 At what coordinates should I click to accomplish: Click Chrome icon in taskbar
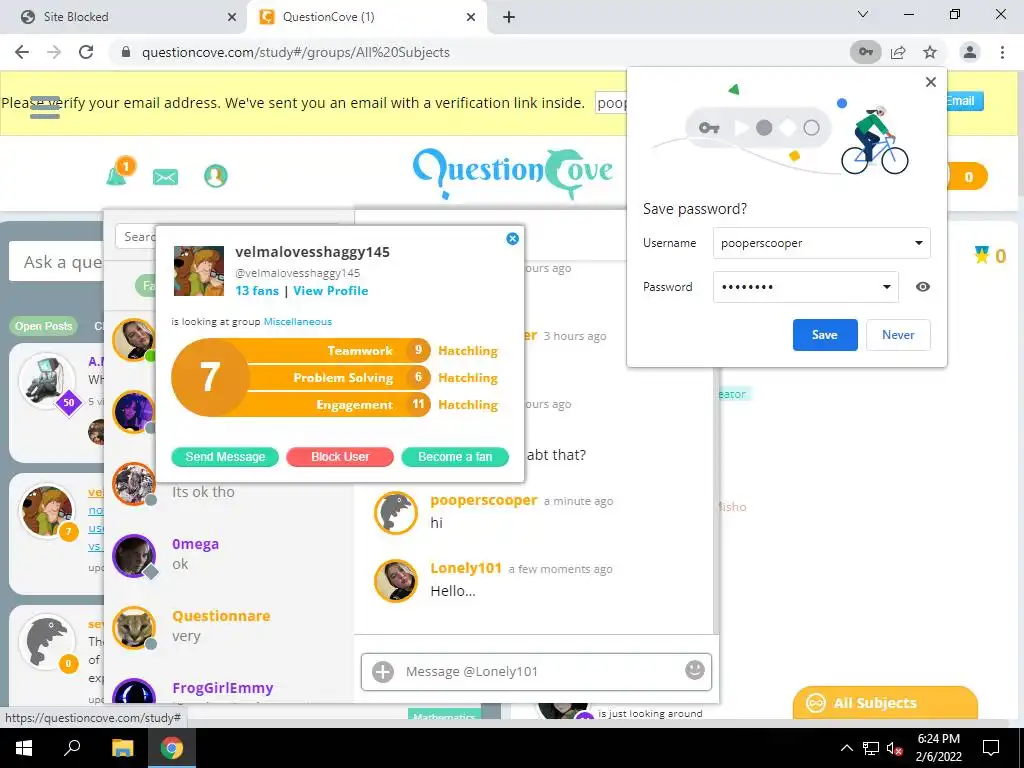172,748
